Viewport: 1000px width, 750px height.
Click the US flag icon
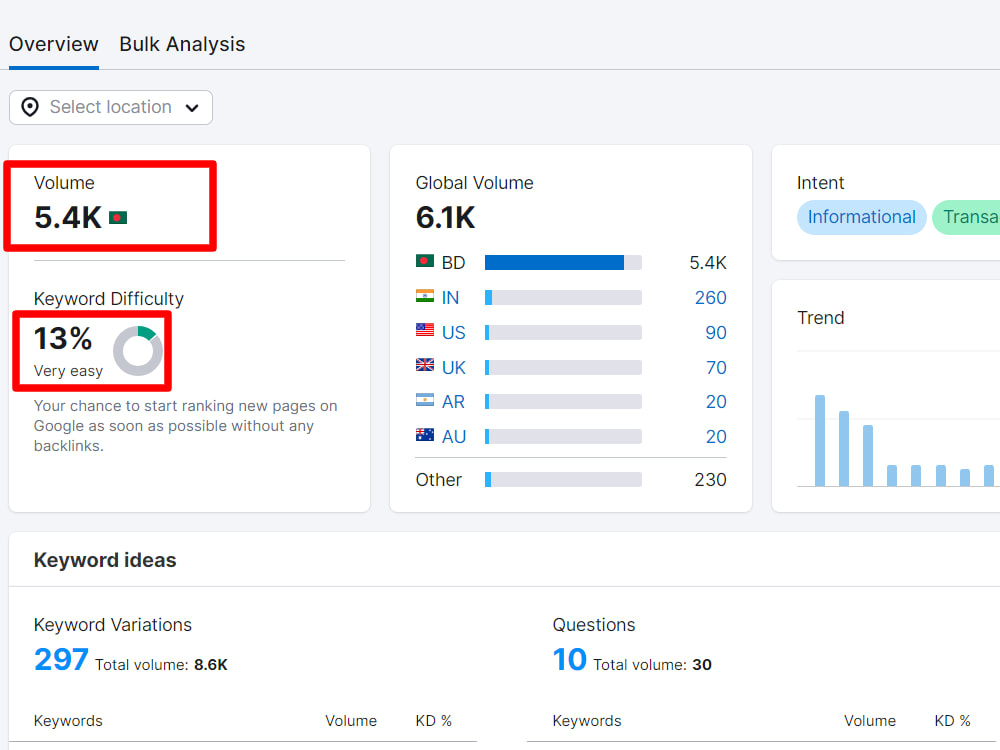click(x=425, y=330)
